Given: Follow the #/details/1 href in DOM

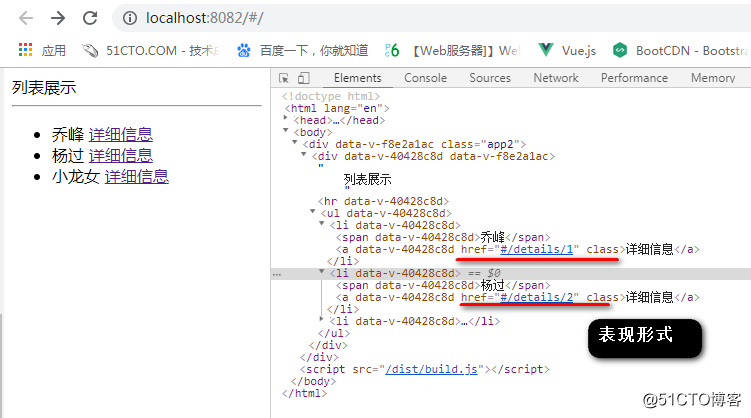Looking at the screenshot, I should pyautogui.click(x=536, y=249).
